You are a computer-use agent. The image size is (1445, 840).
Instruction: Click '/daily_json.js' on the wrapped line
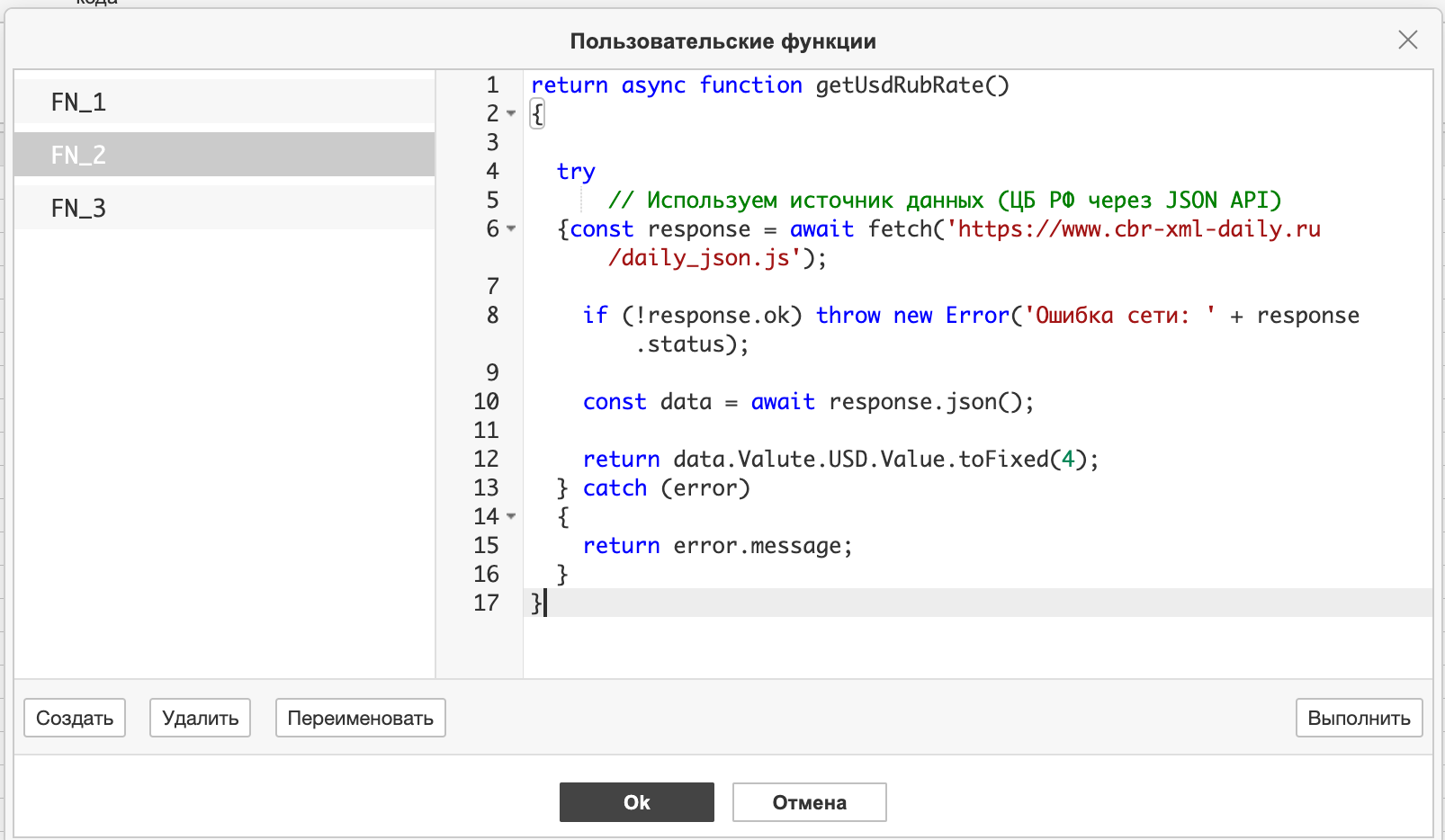pos(705,258)
